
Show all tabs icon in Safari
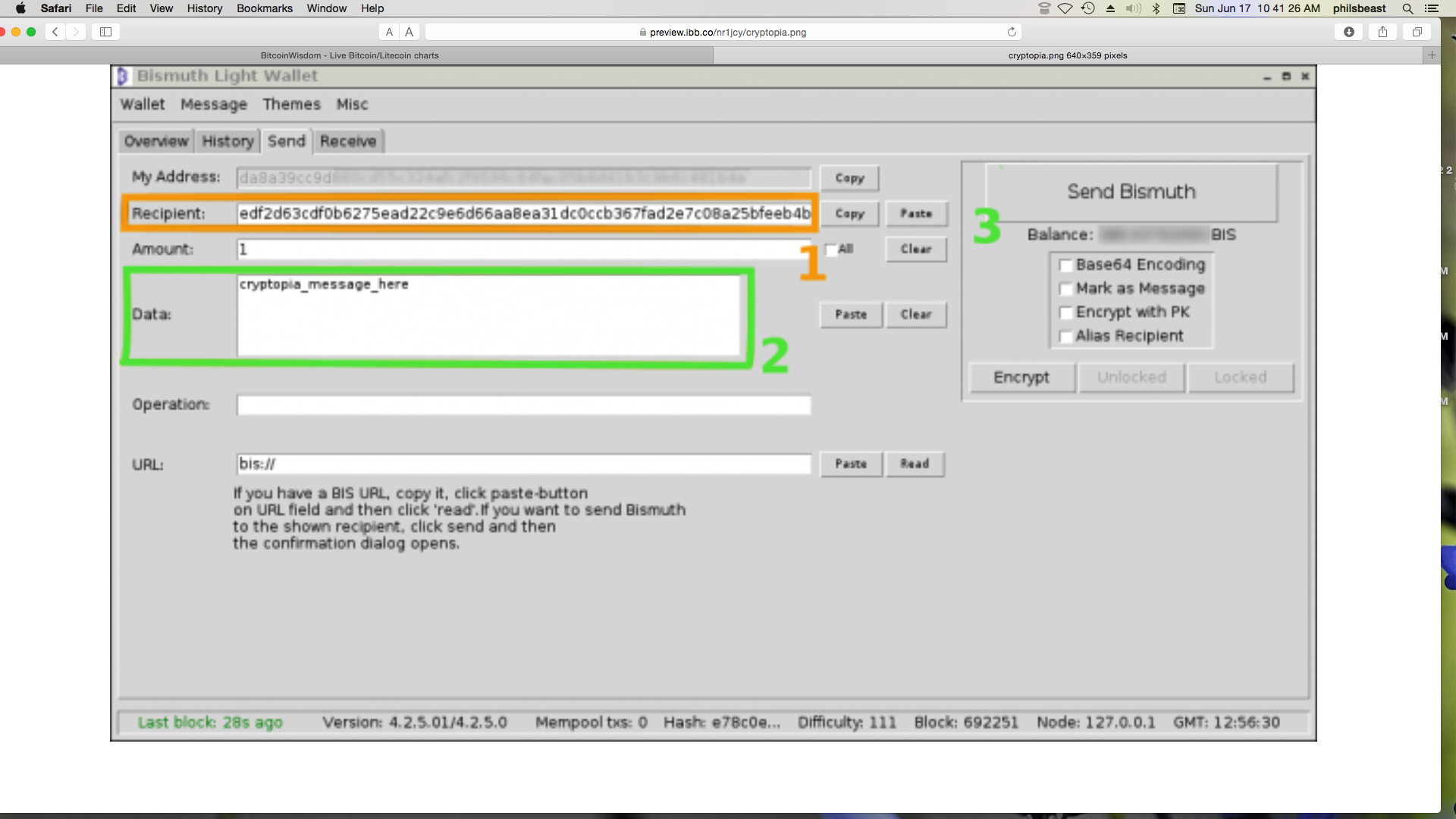1417,32
